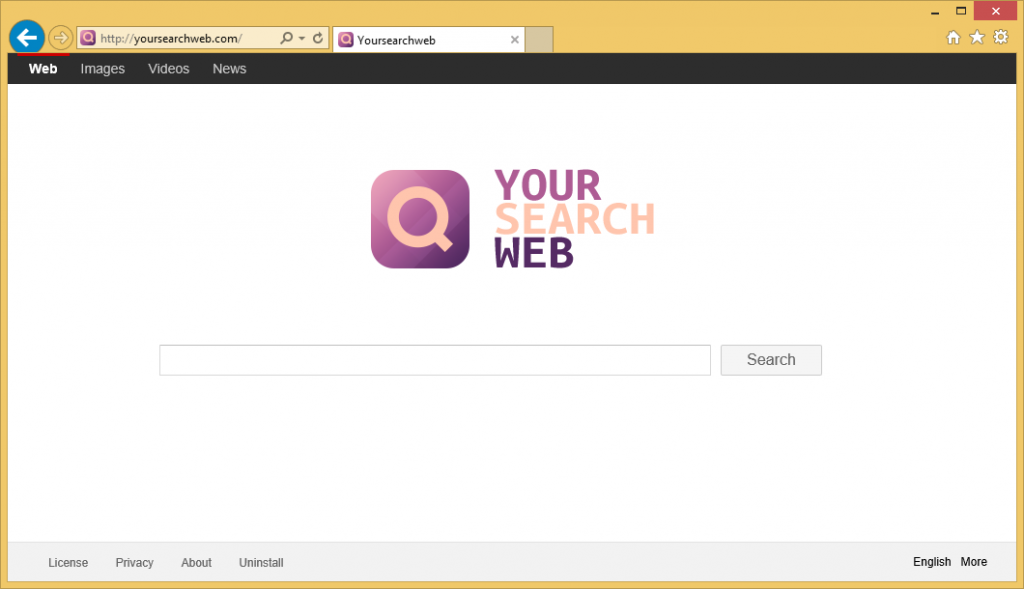
Task: Open the Tools gear icon
Action: click(x=1000, y=37)
